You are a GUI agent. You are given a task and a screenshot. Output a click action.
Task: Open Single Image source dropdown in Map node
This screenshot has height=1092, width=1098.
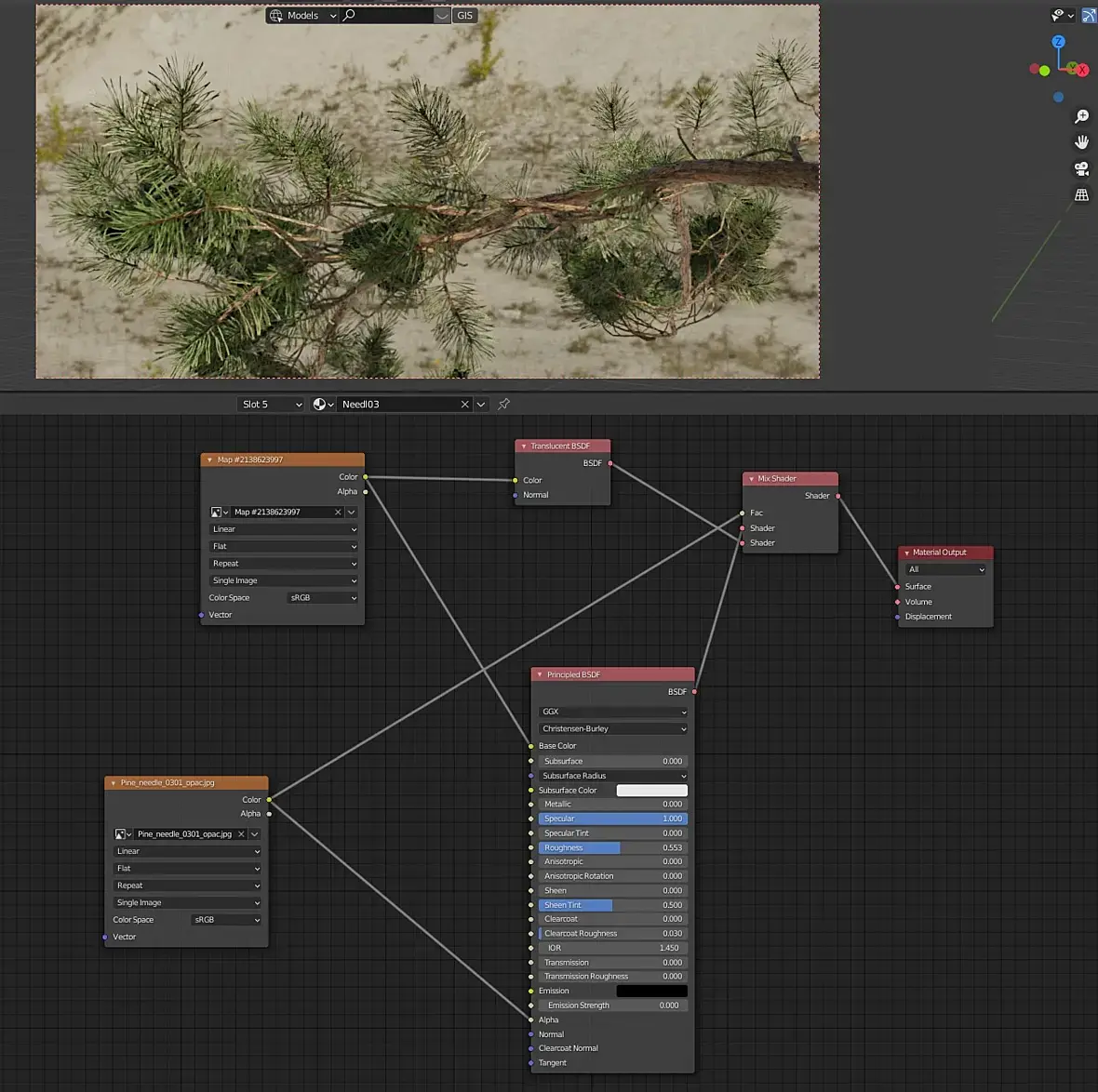click(x=284, y=580)
